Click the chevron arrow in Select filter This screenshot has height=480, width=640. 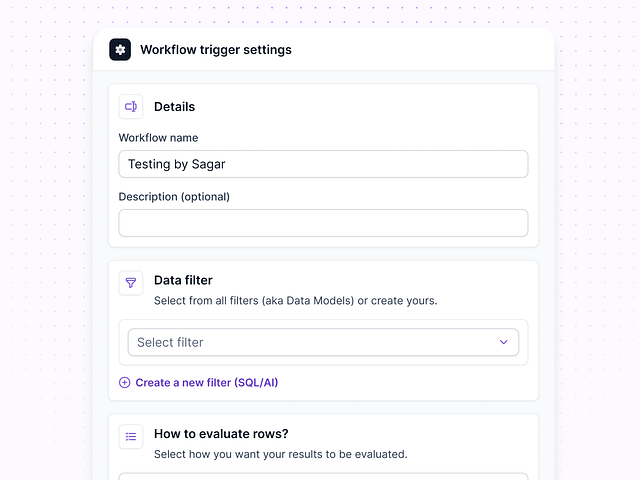[x=504, y=342]
